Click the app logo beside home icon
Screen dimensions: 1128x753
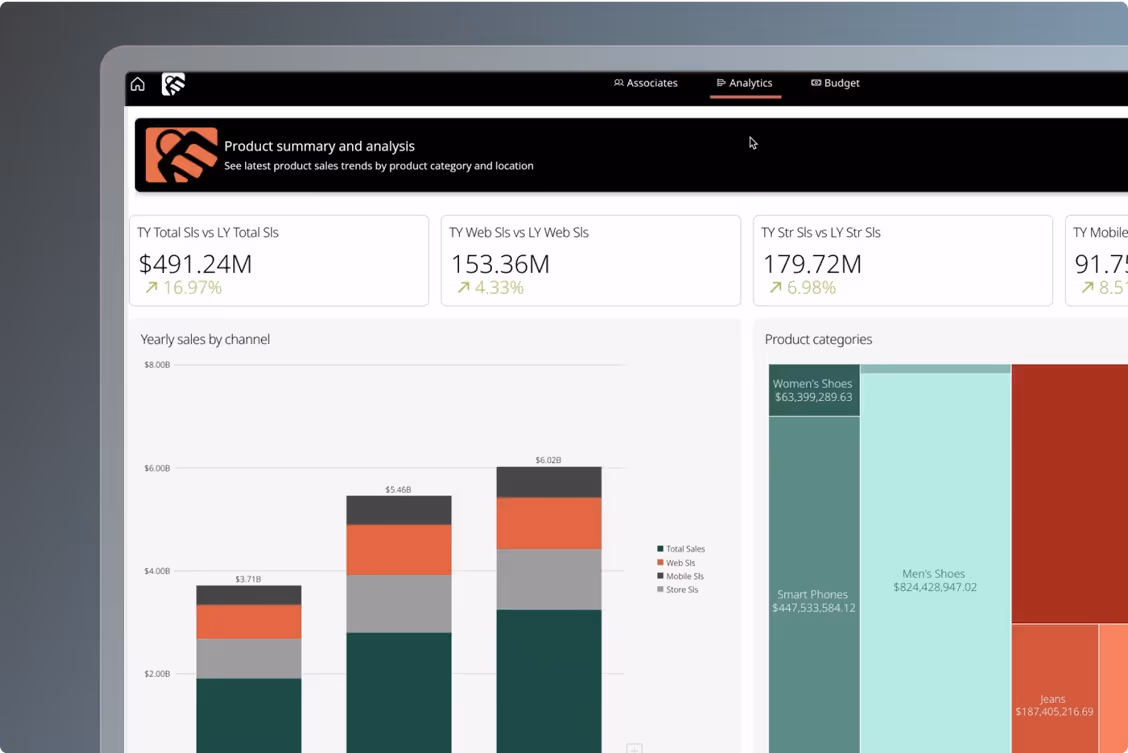[173, 84]
